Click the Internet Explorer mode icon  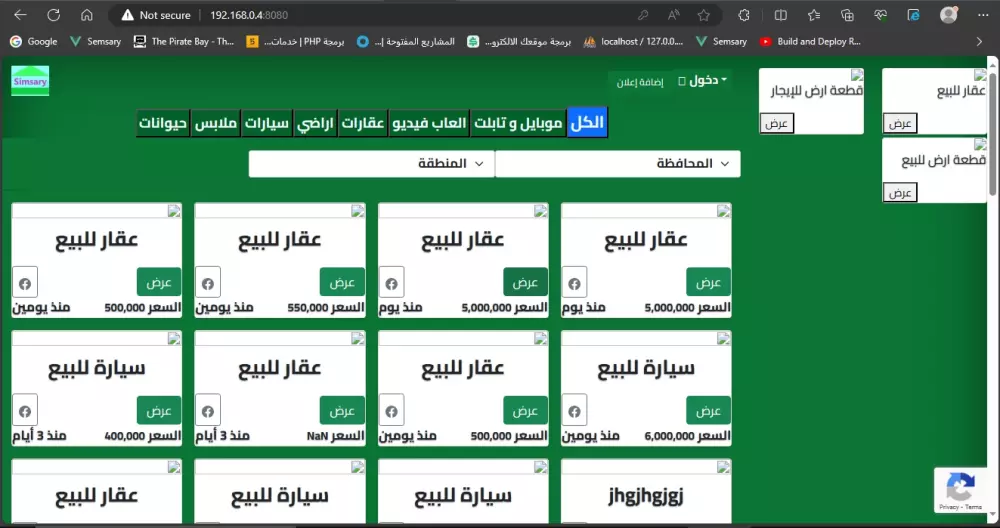[x=914, y=15]
